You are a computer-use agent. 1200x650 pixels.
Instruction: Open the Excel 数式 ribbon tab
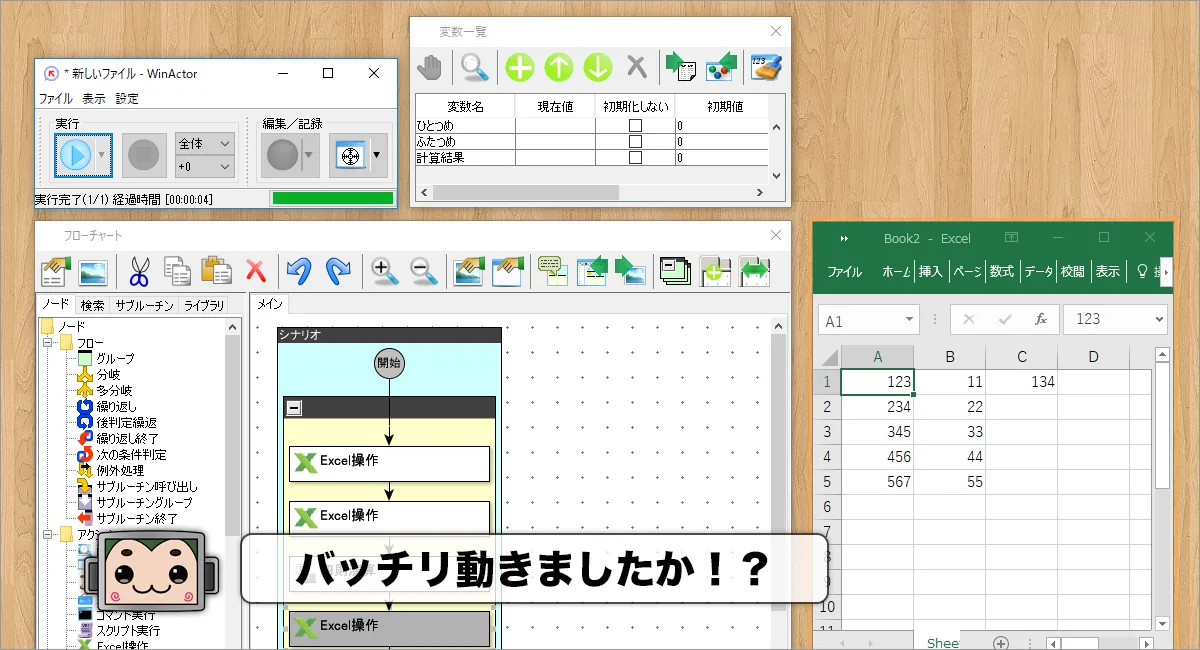[1002, 271]
